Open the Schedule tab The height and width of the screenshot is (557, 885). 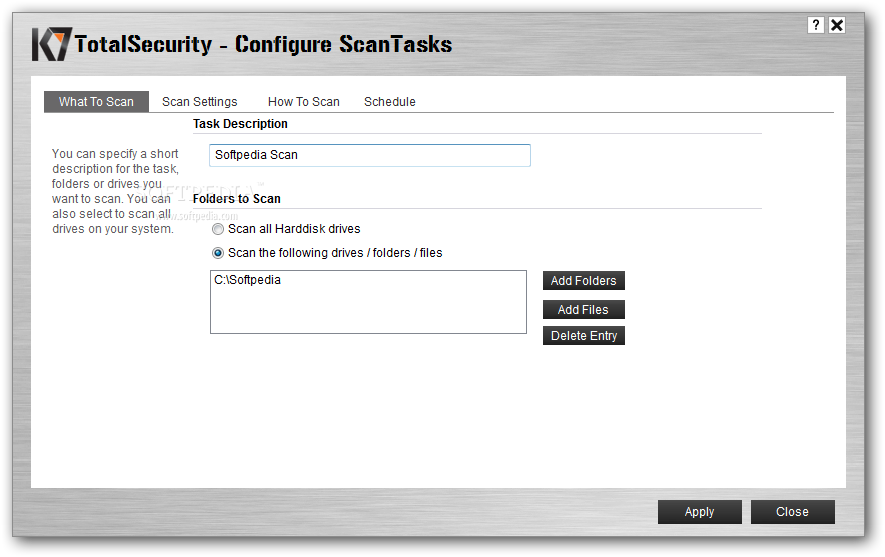pyautogui.click(x=390, y=102)
